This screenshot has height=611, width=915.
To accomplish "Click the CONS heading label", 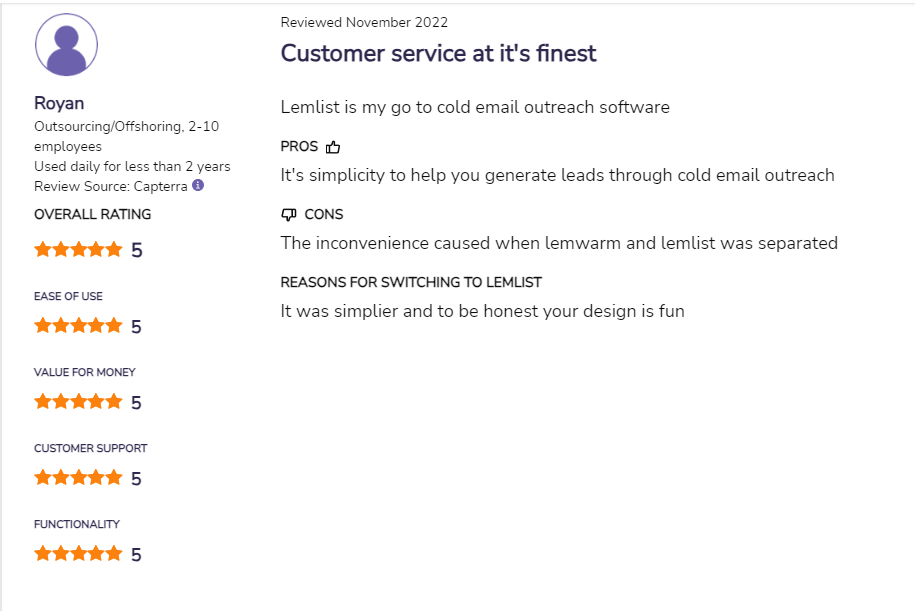I will [x=324, y=214].
